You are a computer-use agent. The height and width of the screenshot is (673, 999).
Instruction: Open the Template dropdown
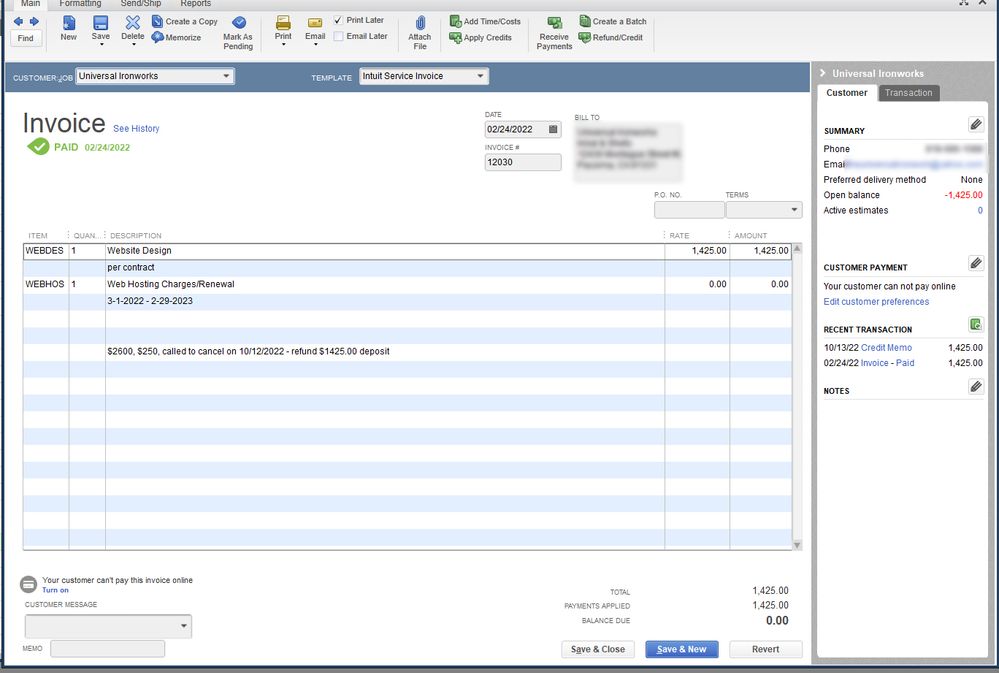[480, 76]
